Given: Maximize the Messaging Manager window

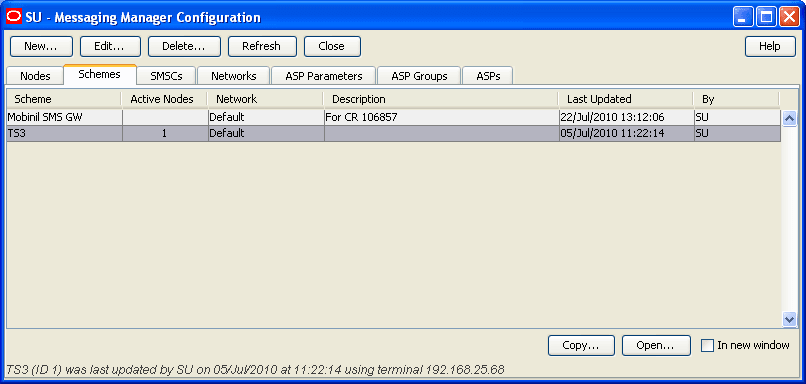Looking at the screenshot, I should [766, 17].
